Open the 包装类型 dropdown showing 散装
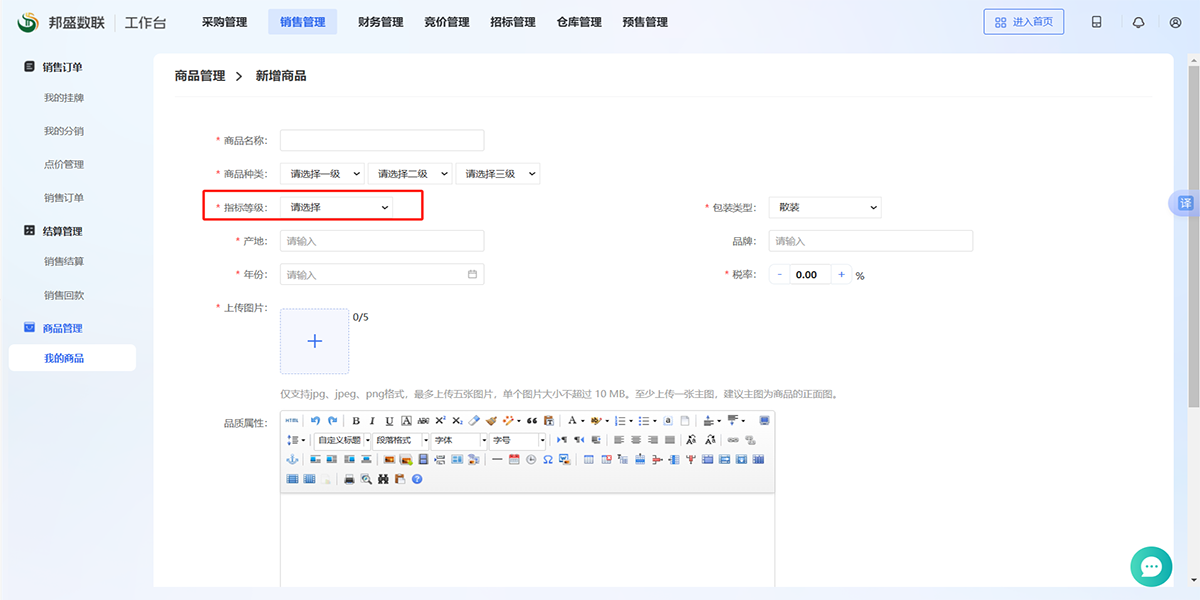1200x600 pixels. [825, 207]
